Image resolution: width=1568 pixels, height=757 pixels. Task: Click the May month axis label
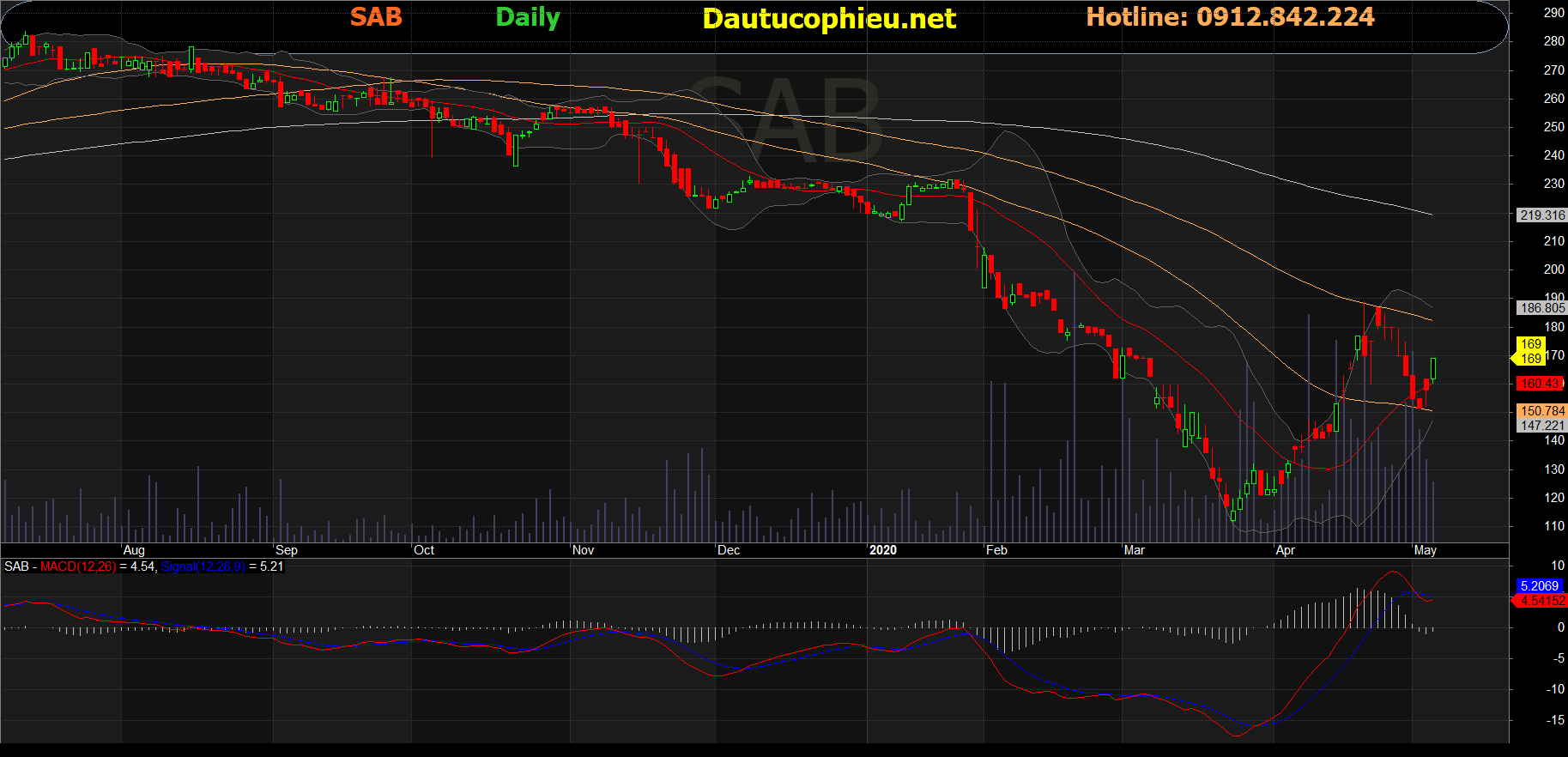pyautogui.click(x=1425, y=550)
